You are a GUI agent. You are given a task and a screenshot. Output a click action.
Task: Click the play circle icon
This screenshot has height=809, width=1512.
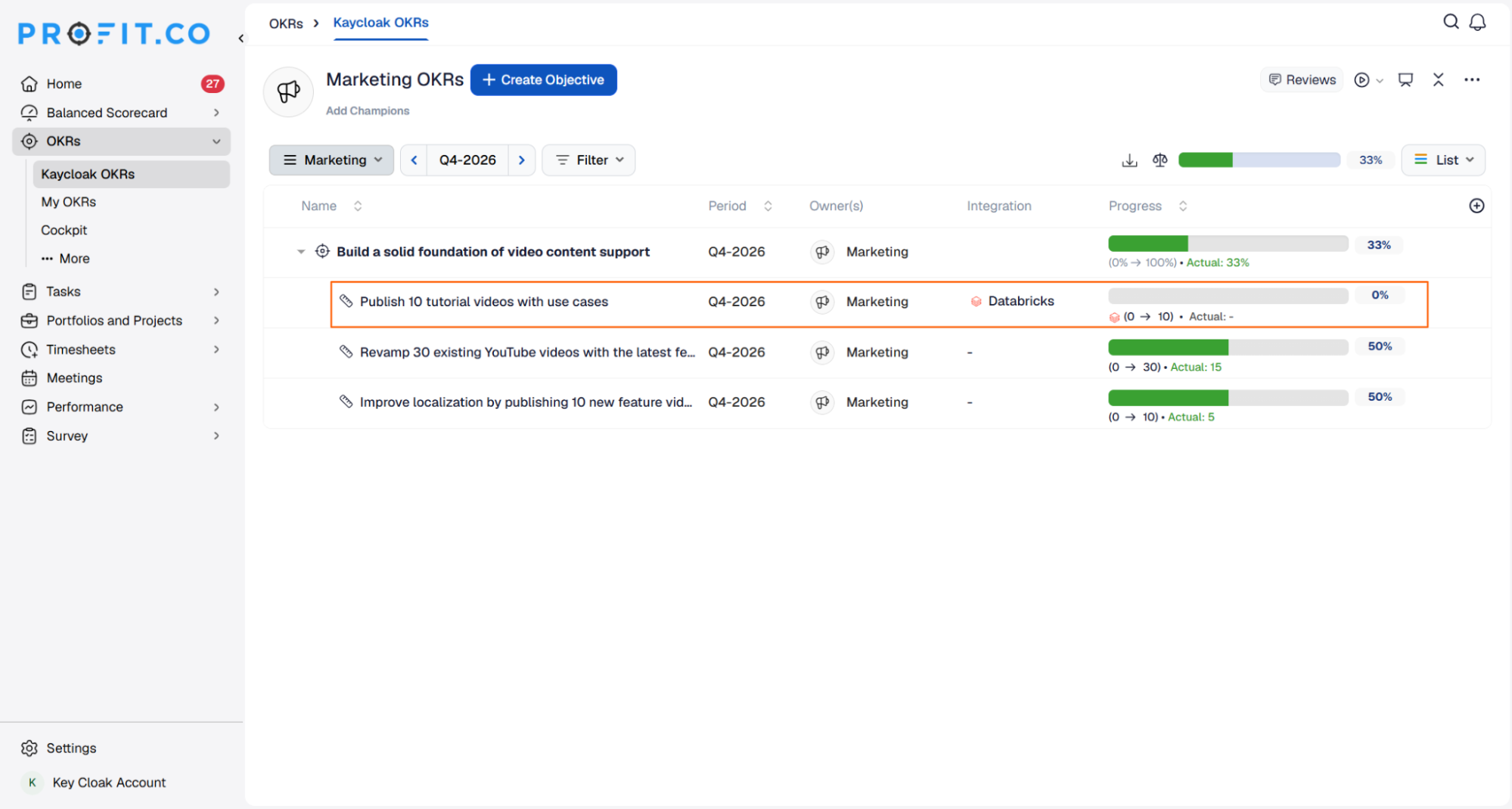tap(1361, 79)
